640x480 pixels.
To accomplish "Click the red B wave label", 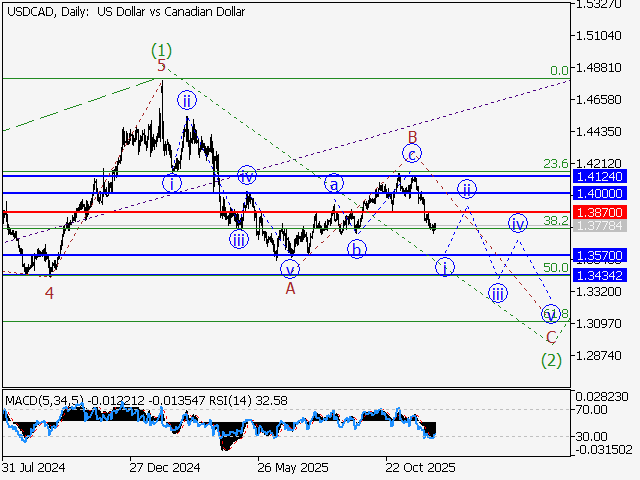I will click(x=410, y=134).
